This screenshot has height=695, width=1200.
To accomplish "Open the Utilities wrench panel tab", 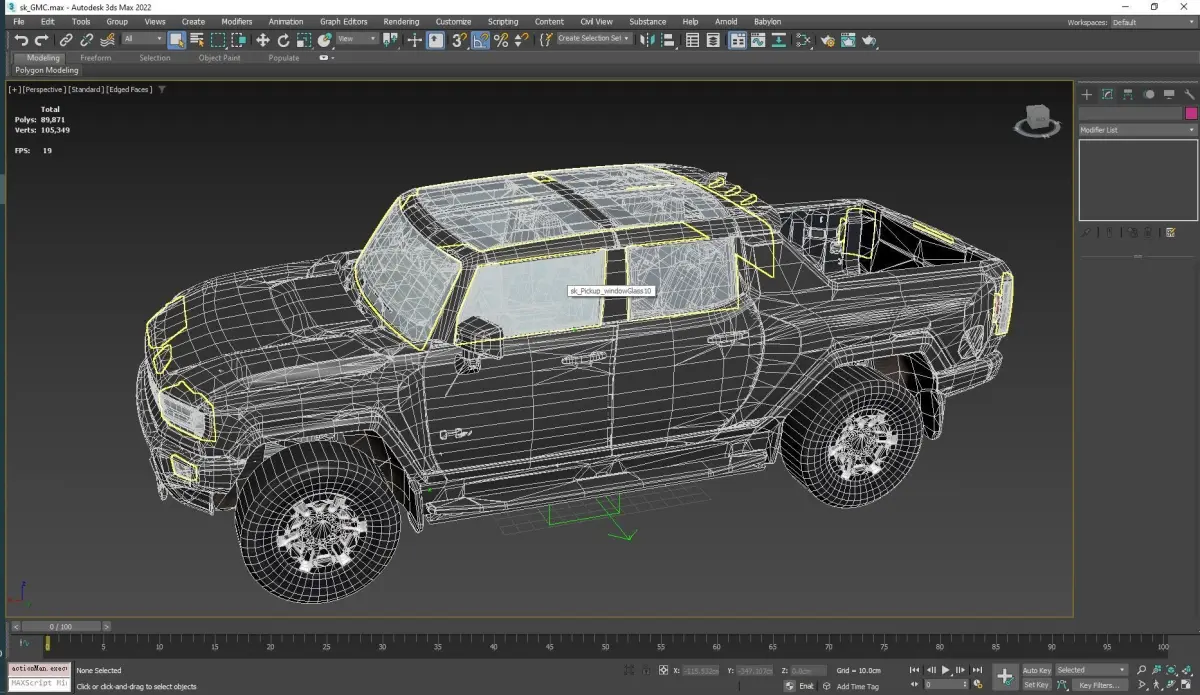I will pos(1190,95).
